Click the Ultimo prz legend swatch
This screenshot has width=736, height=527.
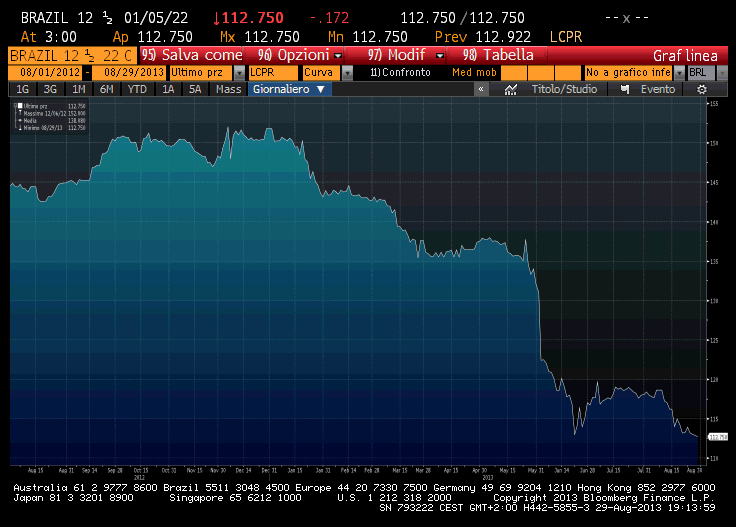coord(19,105)
